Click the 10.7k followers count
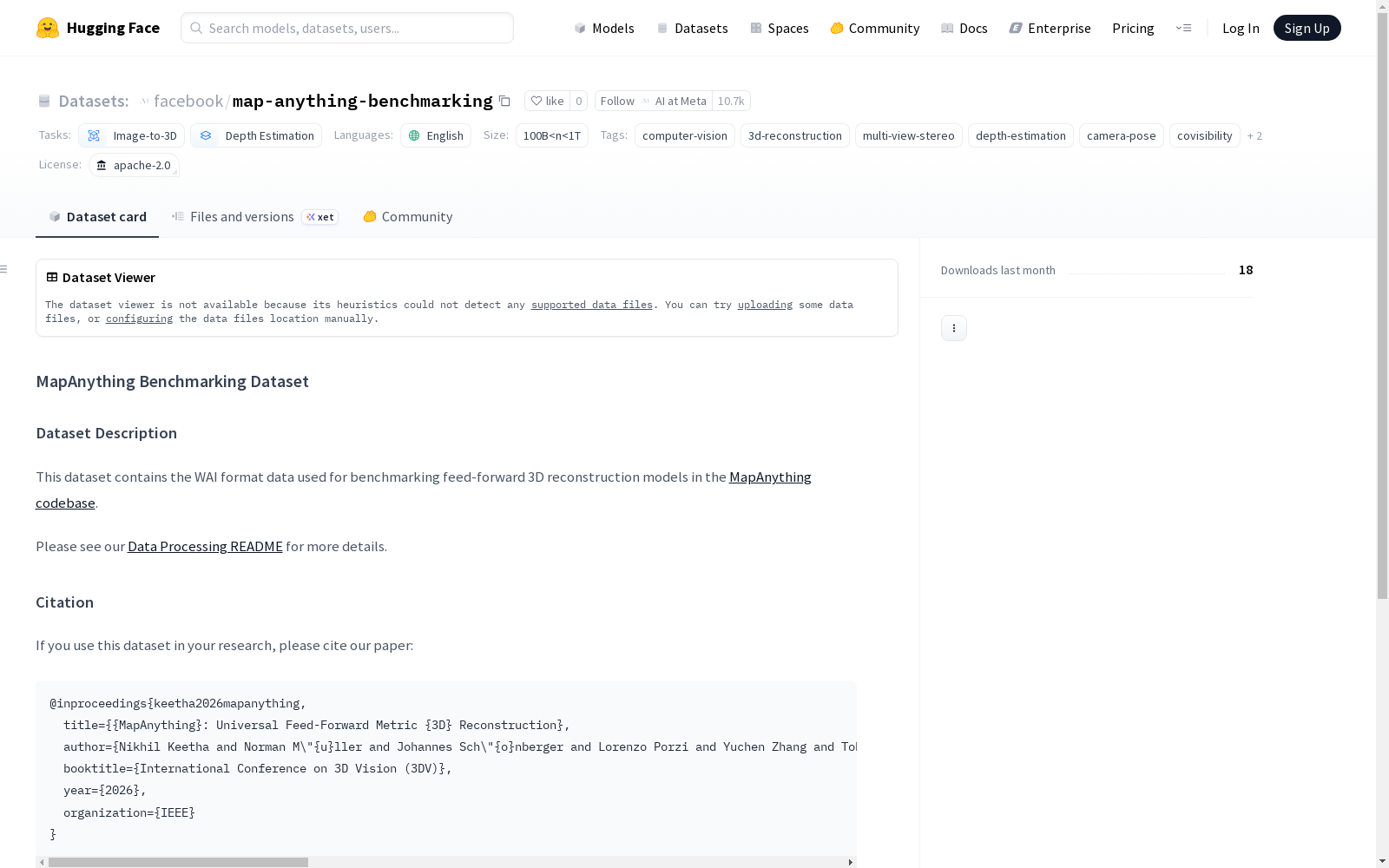Image resolution: width=1389 pixels, height=868 pixels. coord(731,101)
